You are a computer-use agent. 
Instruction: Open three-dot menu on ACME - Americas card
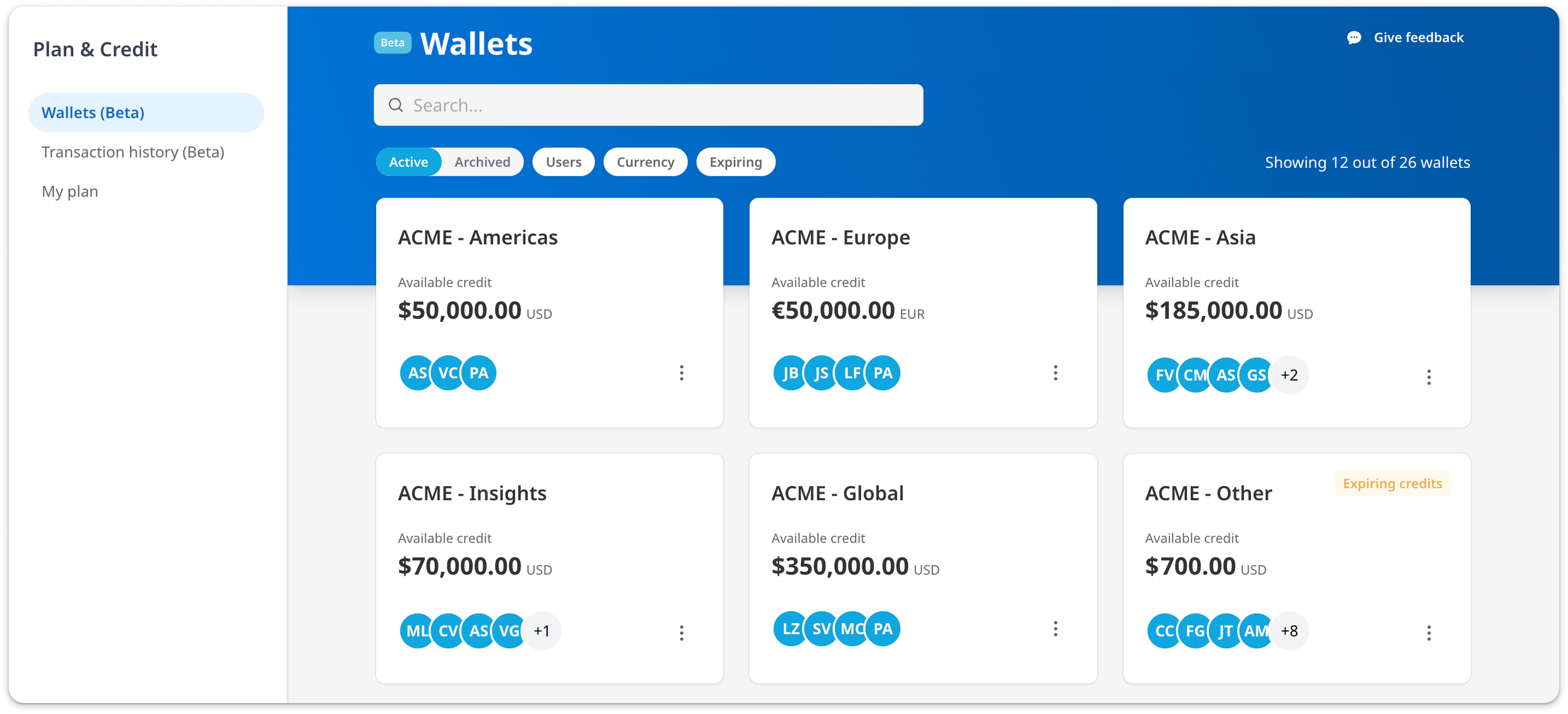tap(681, 373)
